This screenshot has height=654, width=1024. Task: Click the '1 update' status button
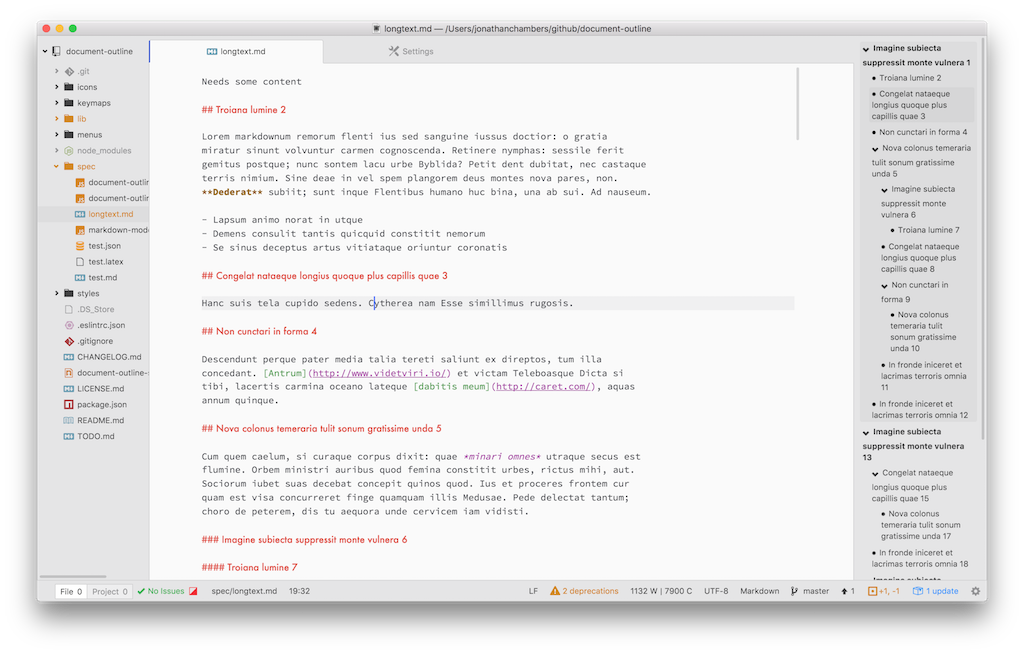click(935, 591)
